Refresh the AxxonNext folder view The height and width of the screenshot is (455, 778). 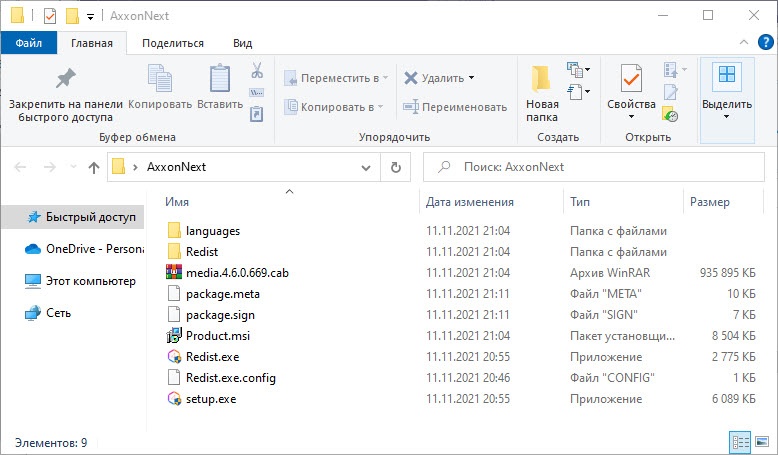pos(395,167)
